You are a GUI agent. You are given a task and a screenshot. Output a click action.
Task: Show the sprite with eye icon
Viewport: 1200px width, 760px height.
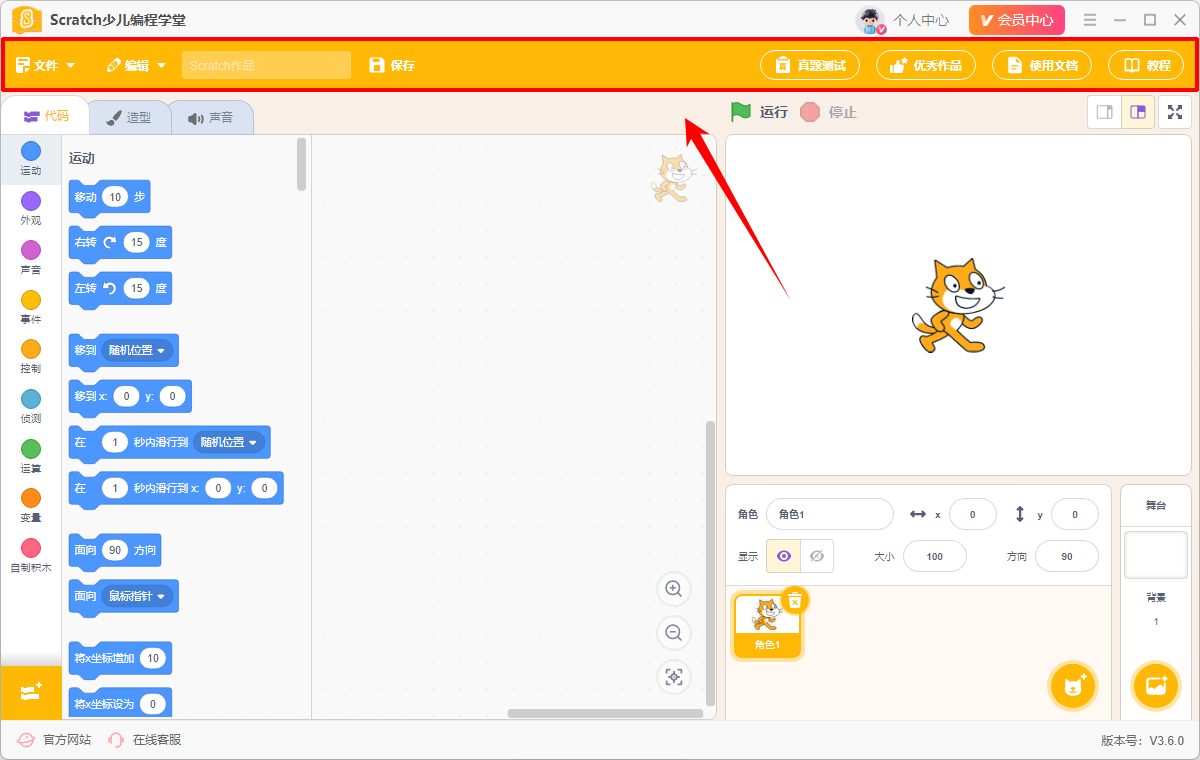click(x=783, y=556)
